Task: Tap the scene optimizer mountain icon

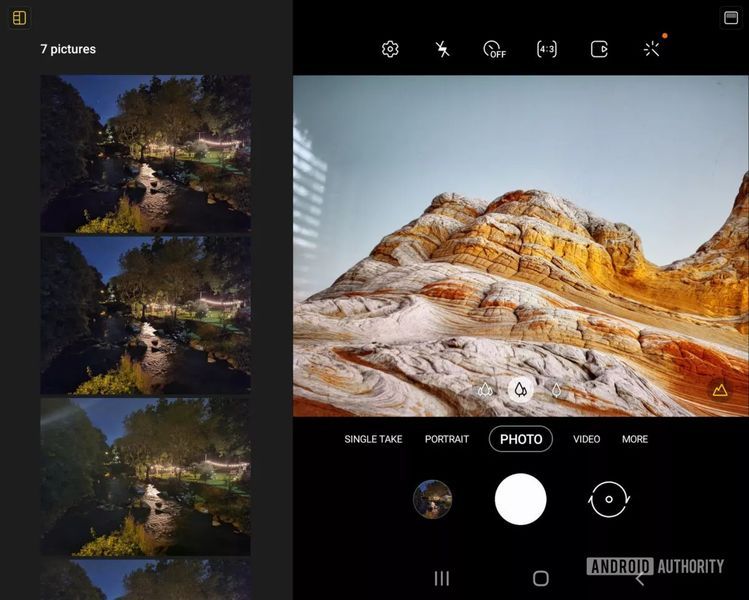Action: (x=720, y=390)
